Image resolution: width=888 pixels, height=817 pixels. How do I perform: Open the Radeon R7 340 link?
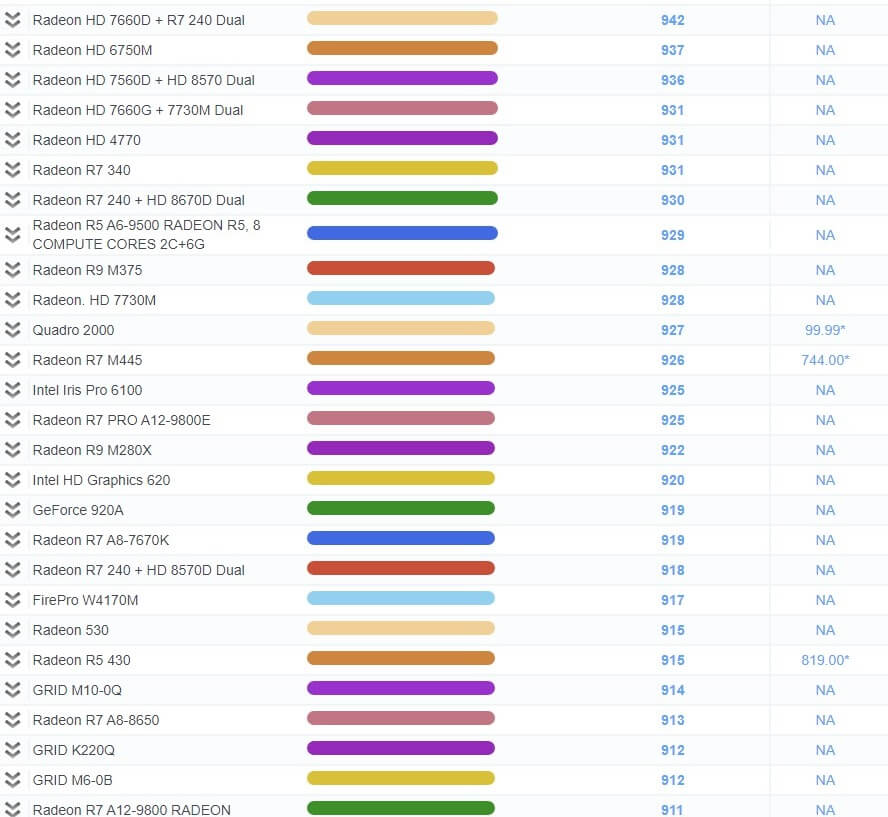(x=82, y=170)
